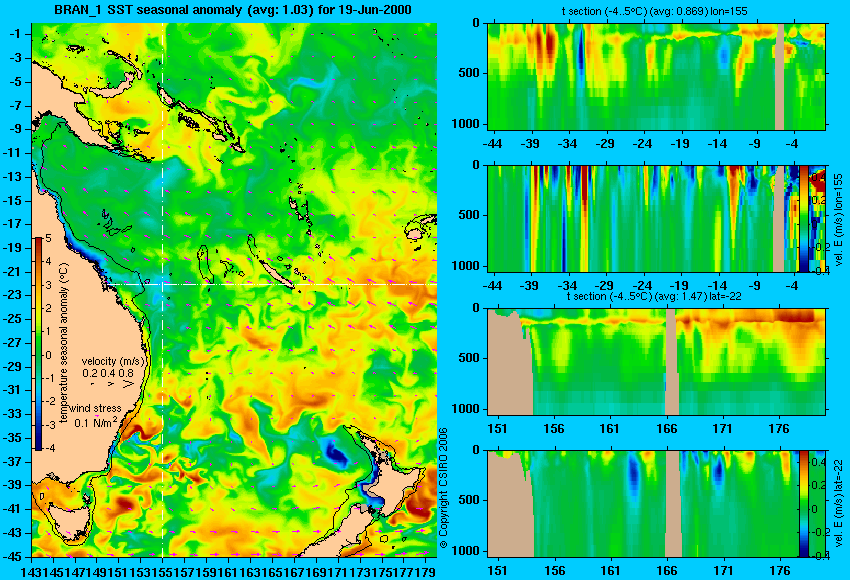Select the 't section' lat=-22 title text

654,297
